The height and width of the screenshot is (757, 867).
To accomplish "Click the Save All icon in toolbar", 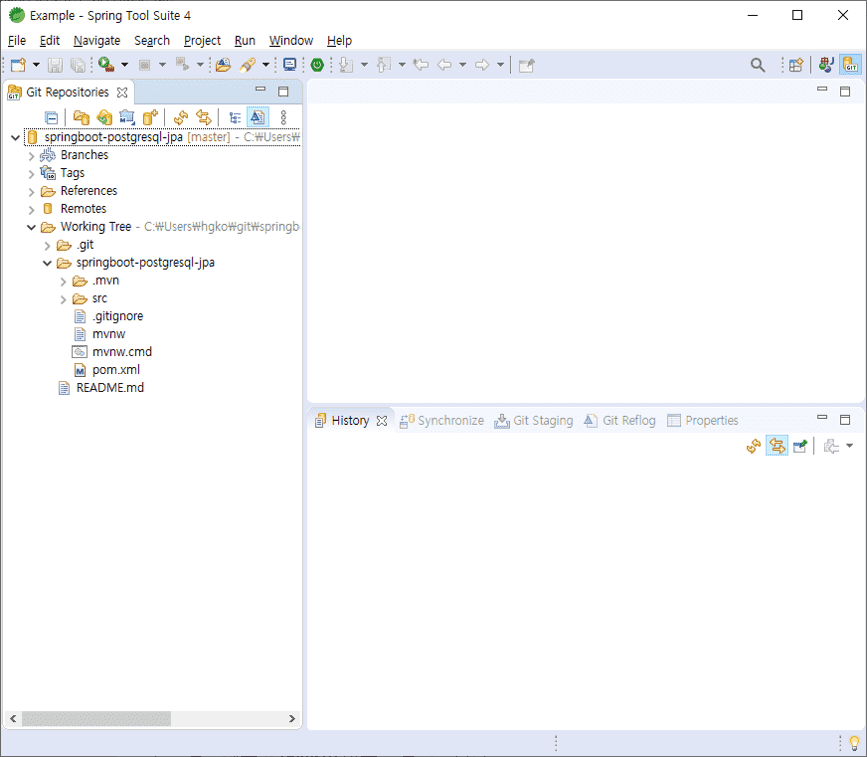I will pos(78,65).
